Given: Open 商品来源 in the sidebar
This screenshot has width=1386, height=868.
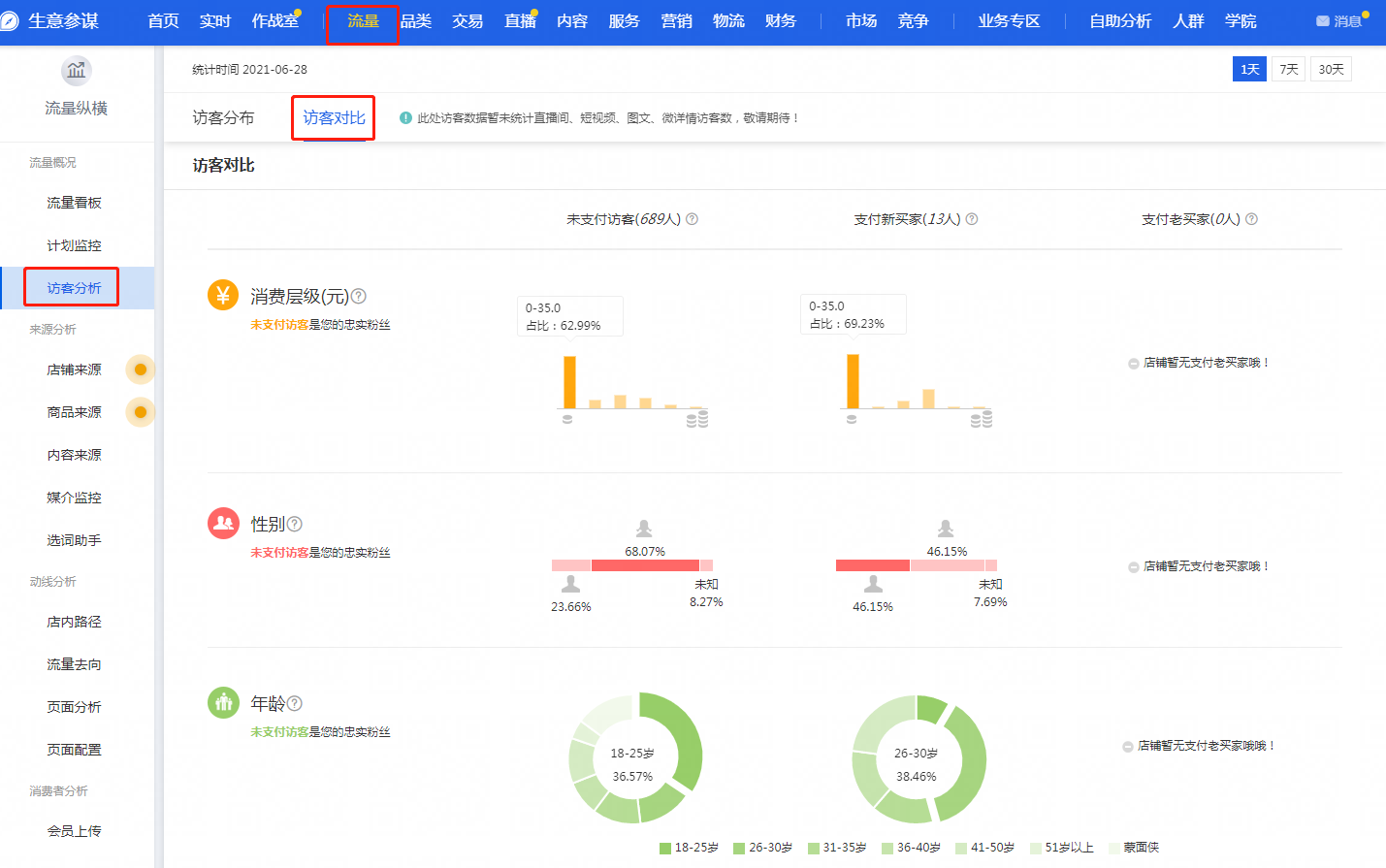Looking at the screenshot, I should [74, 412].
